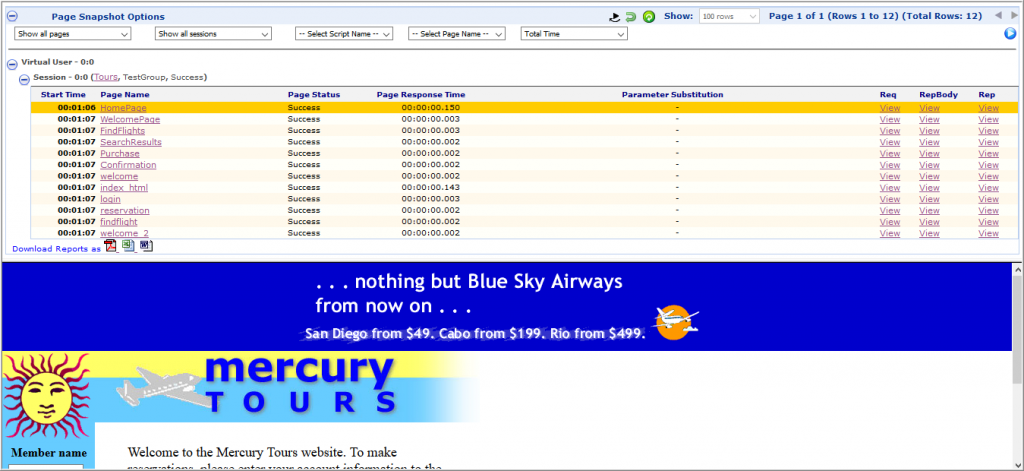View Req for the FindFlights row
This screenshot has width=1024, height=471.
click(x=889, y=131)
